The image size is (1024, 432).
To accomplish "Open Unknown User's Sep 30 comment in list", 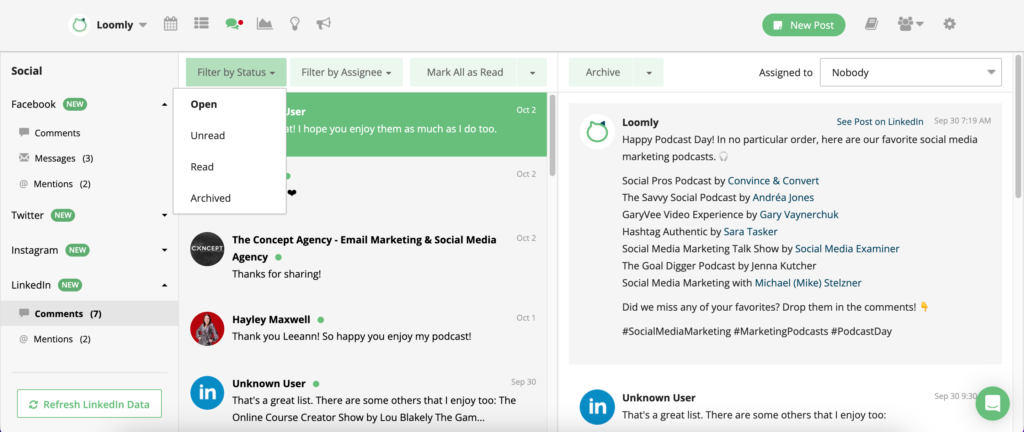I will pos(364,401).
